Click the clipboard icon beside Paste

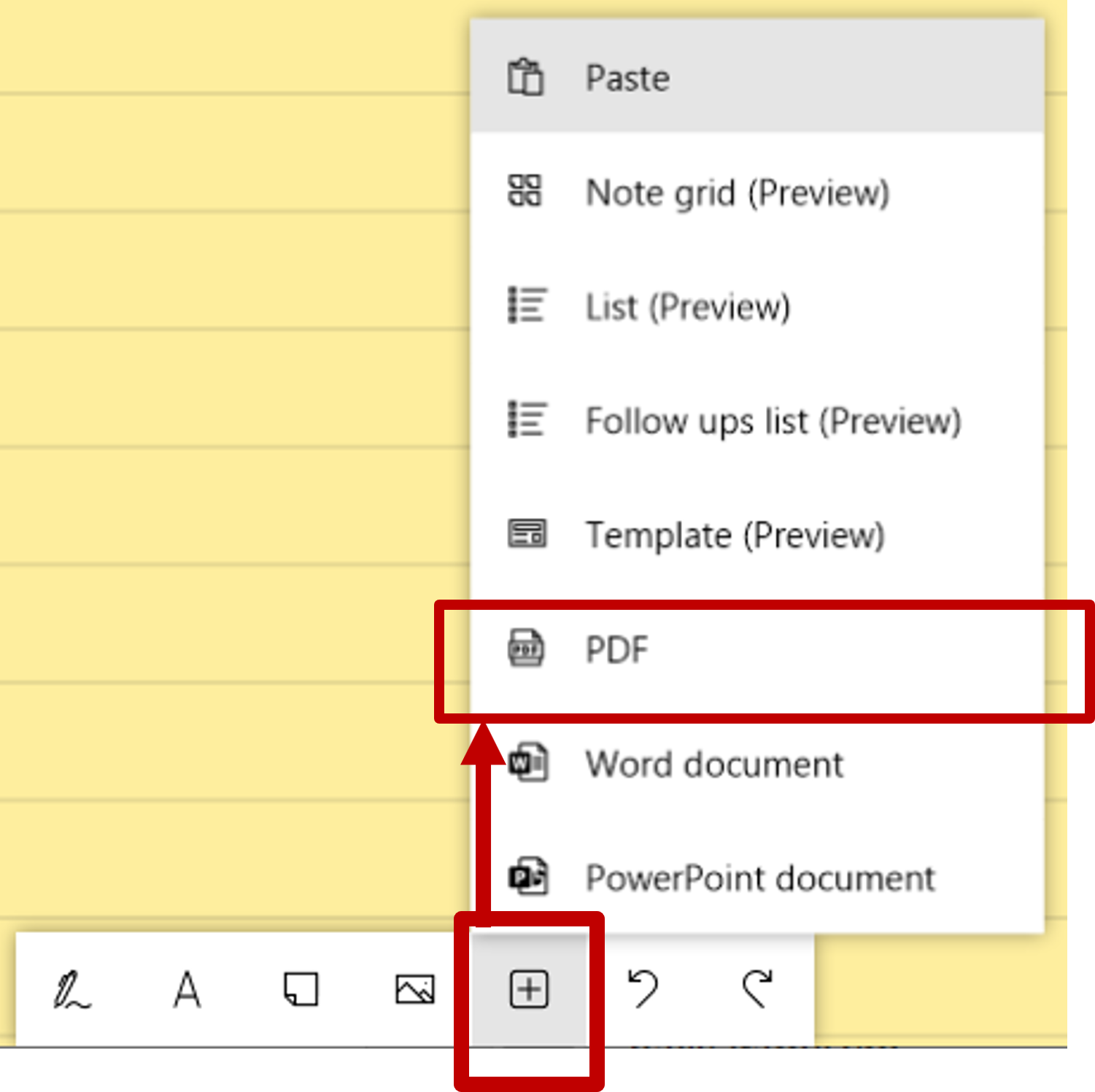525,77
